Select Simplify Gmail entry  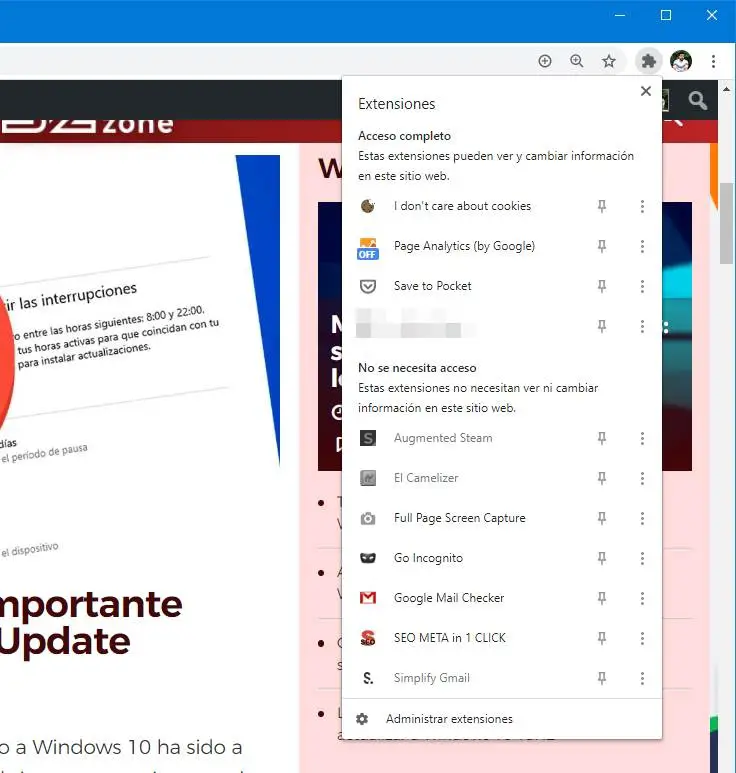tap(431, 678)
